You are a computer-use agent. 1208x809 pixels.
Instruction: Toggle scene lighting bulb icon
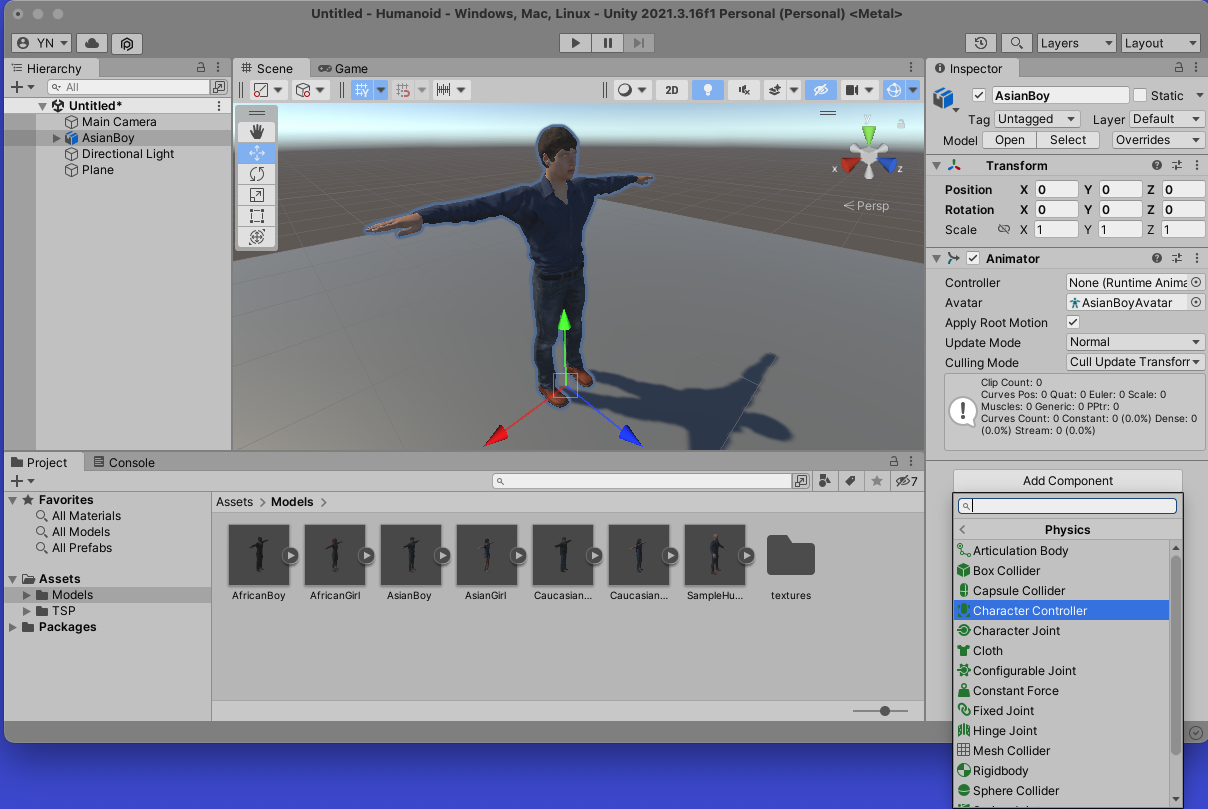pos(708,90)
